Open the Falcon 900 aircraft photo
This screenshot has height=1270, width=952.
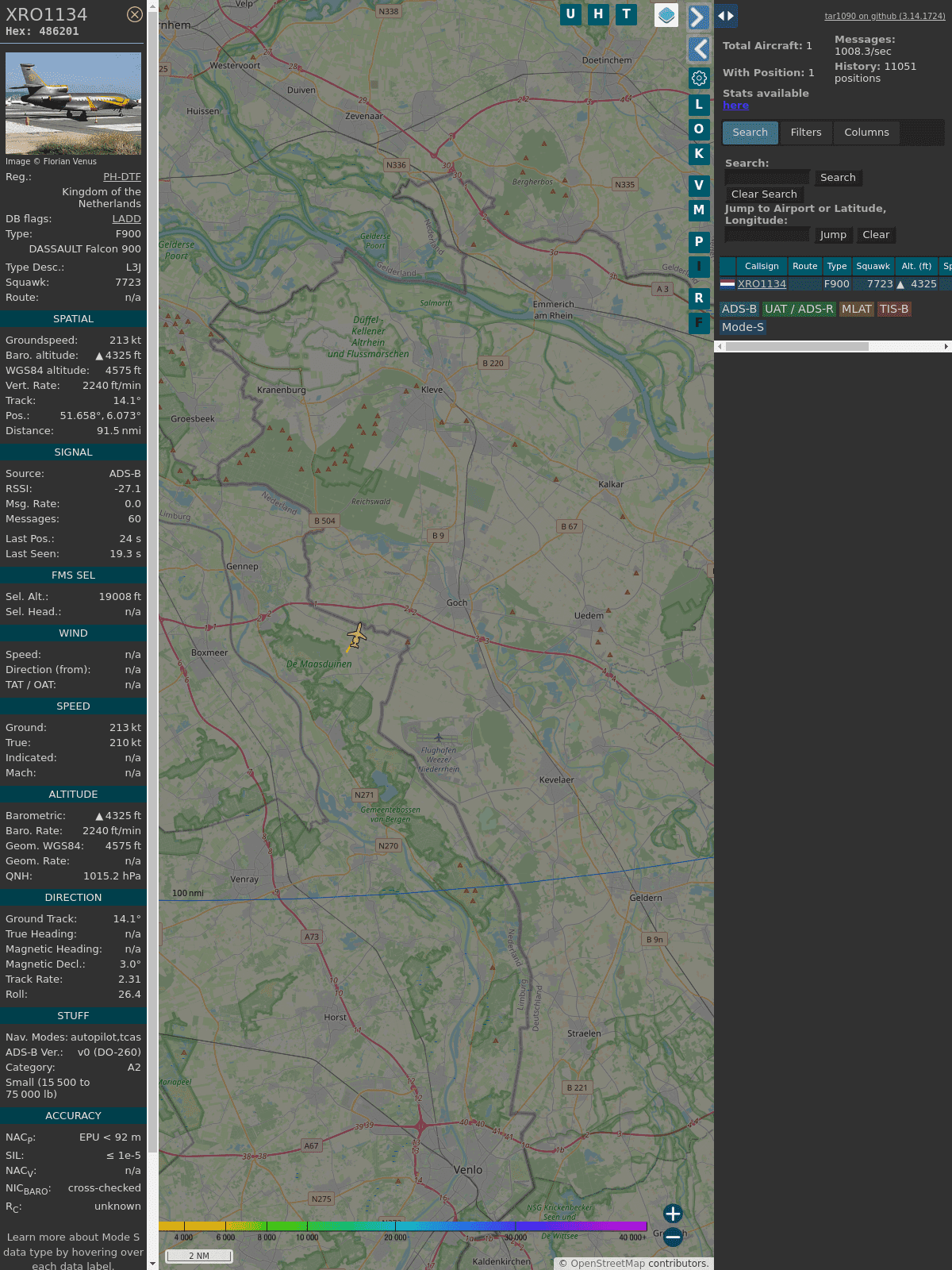pos(73,103)
